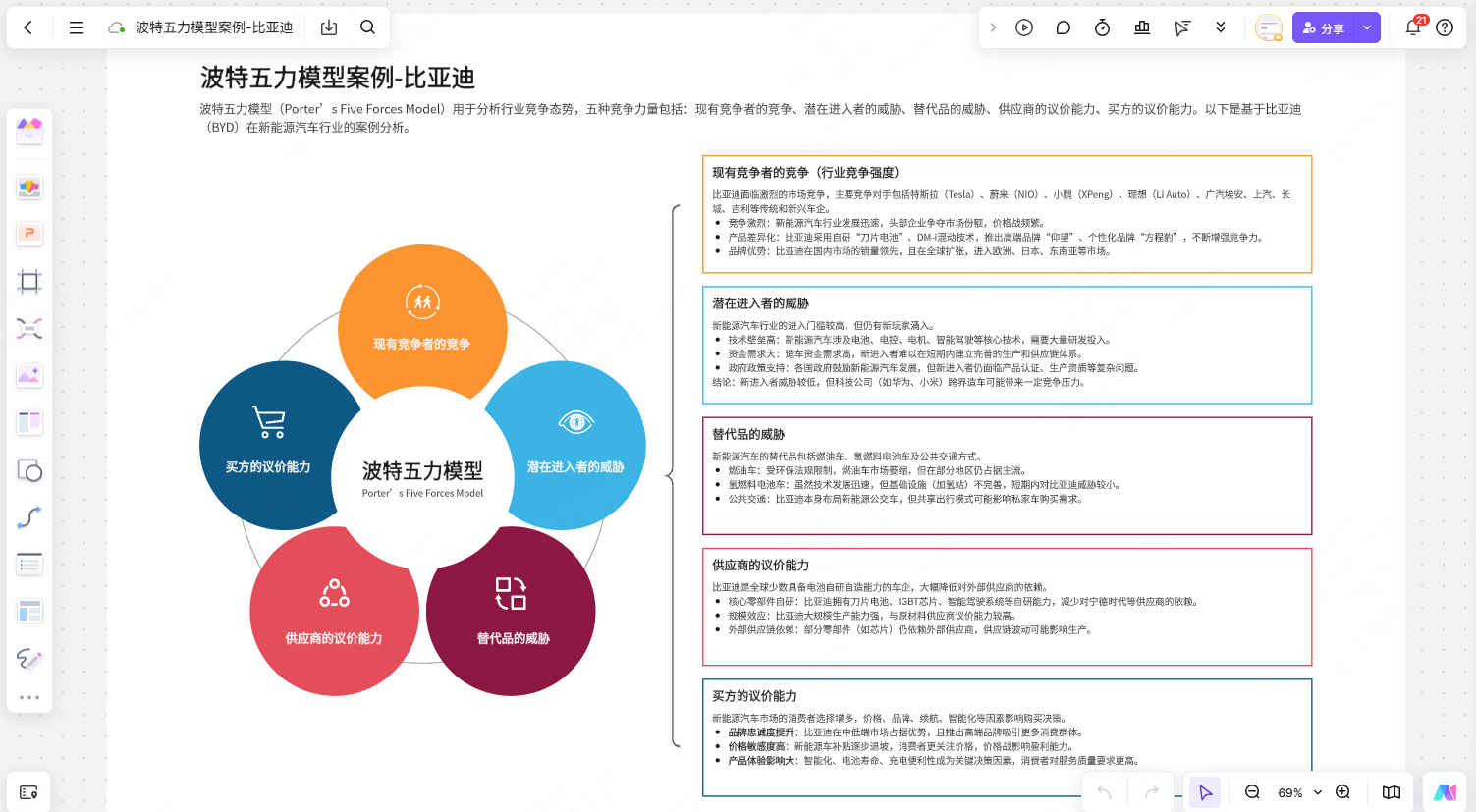The image size is (1476, 812).
Task: Insert an image with picture icon
Action: click(x=29, y=375)
